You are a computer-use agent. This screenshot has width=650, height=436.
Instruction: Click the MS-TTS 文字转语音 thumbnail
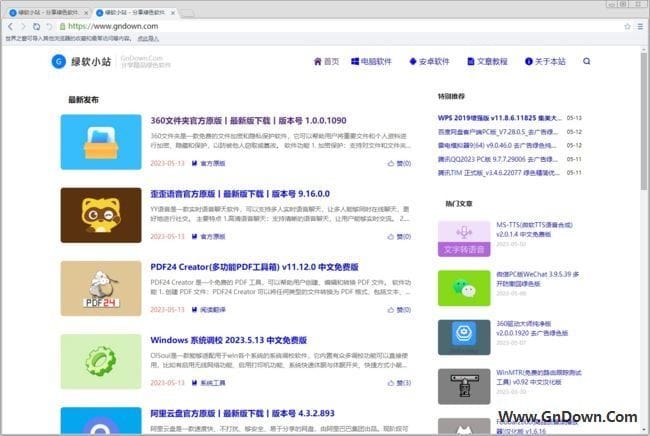[464, 239]
